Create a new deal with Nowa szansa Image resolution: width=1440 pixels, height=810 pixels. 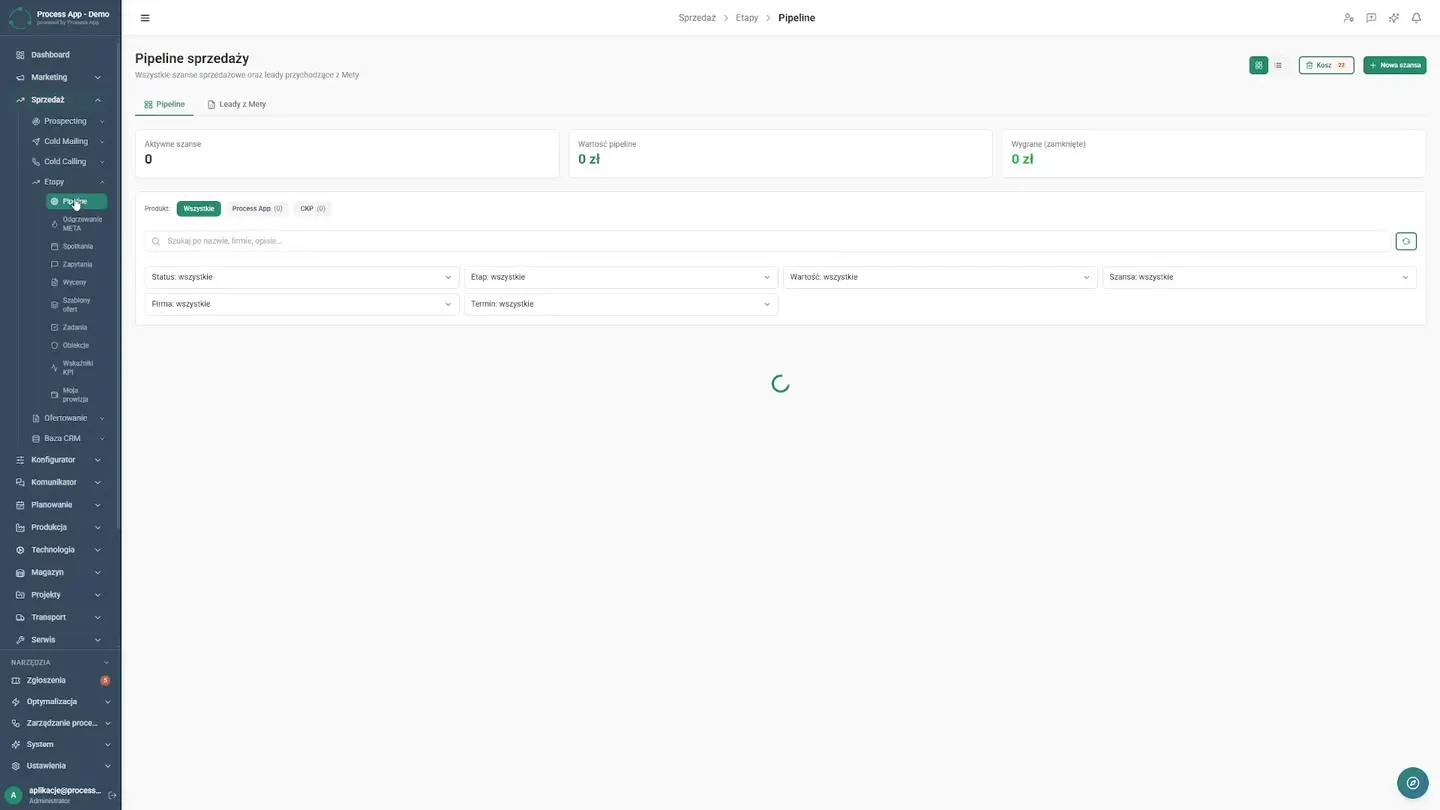[x=1394, y=65]
